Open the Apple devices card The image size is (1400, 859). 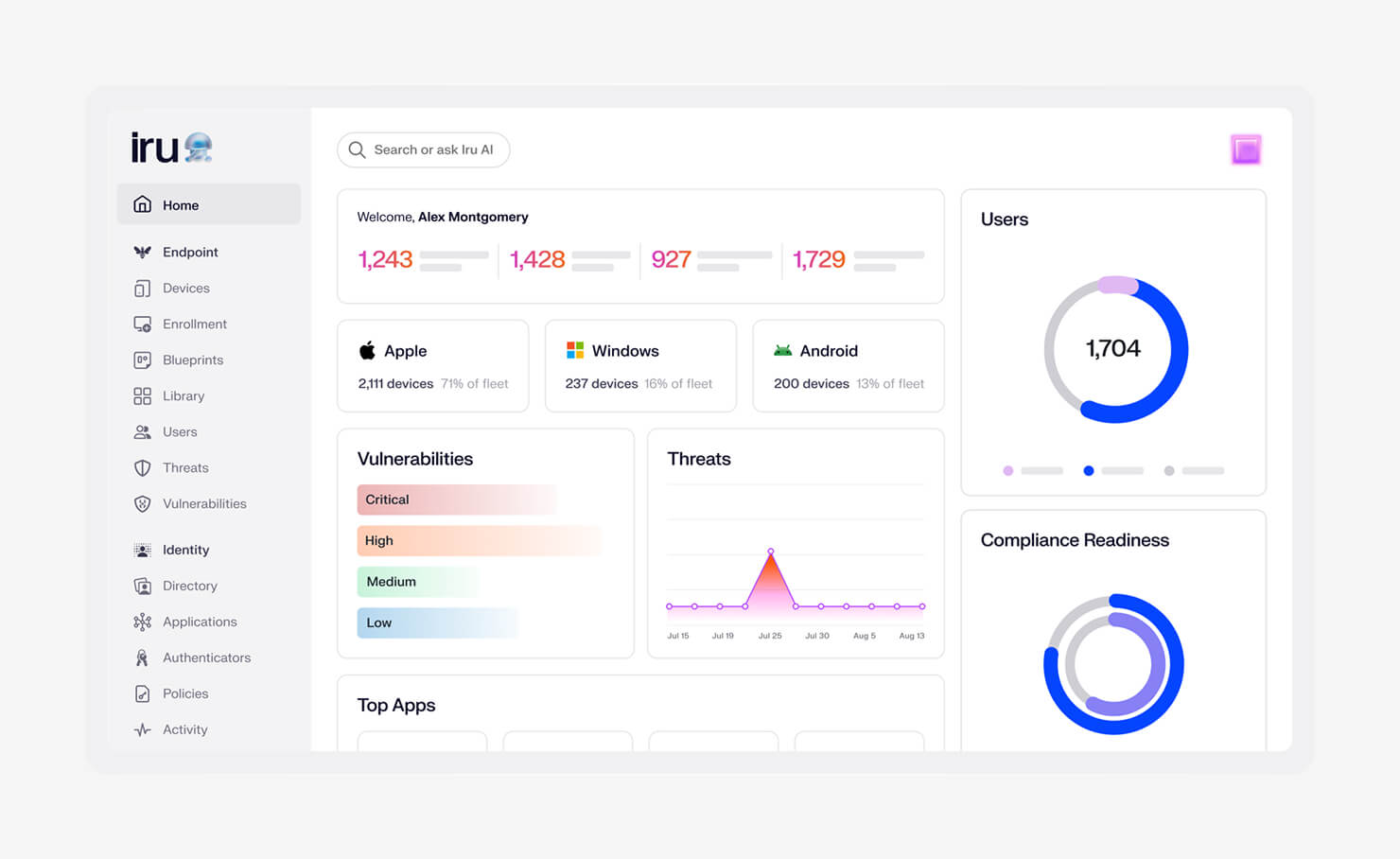coord(433,366)
